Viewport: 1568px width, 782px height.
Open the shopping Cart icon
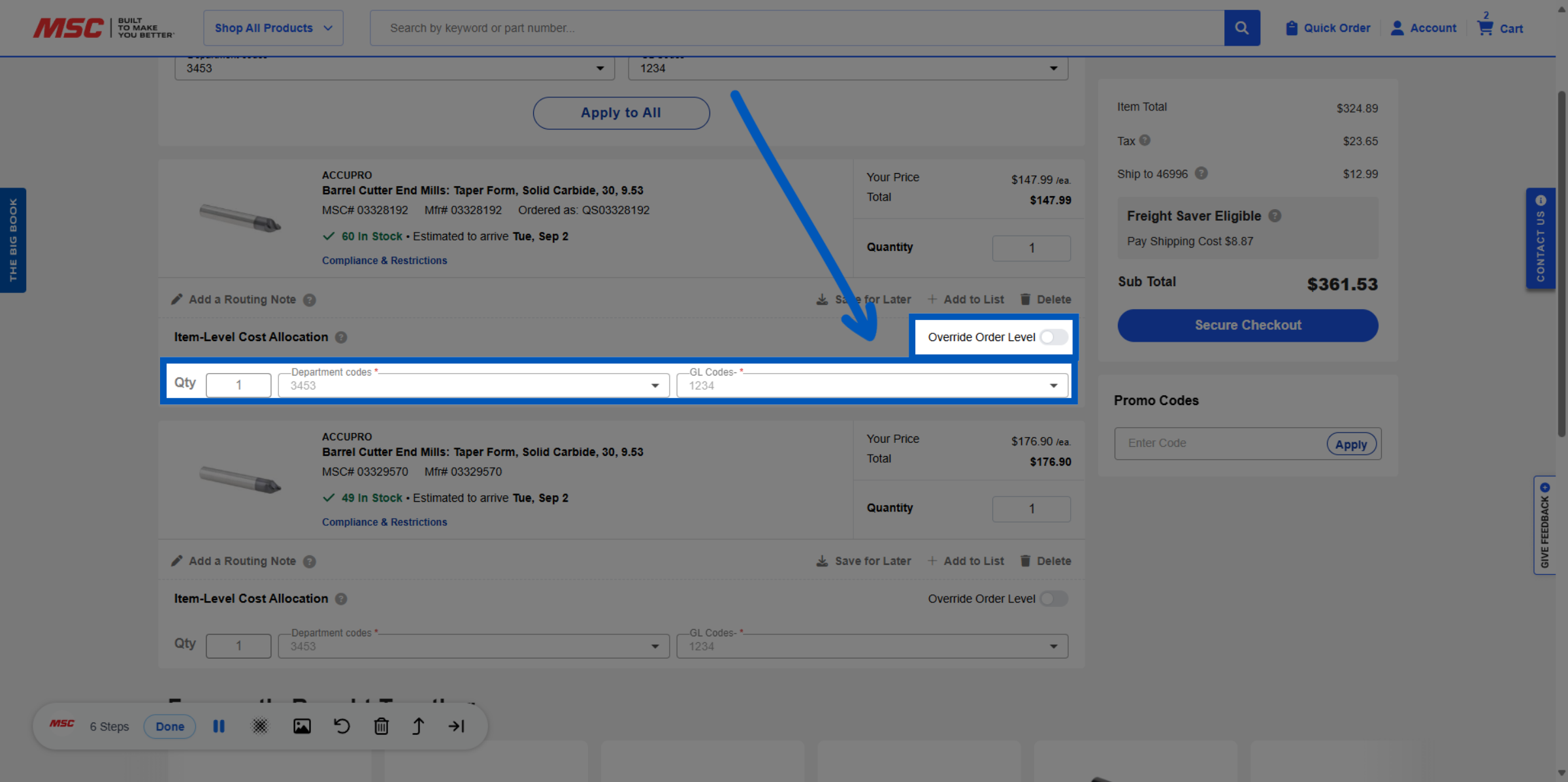coord(1485,28)
